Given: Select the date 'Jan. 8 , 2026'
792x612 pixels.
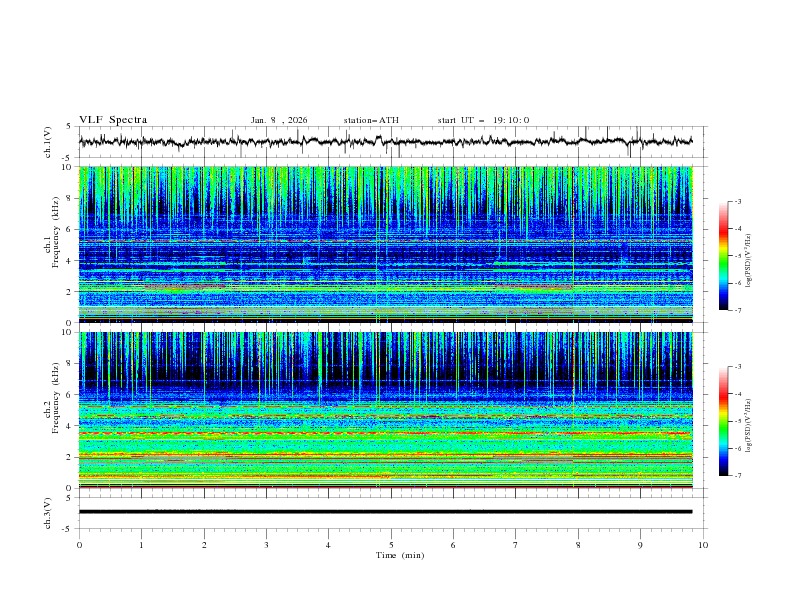Looking at the screenshot, I should point(279,120).
